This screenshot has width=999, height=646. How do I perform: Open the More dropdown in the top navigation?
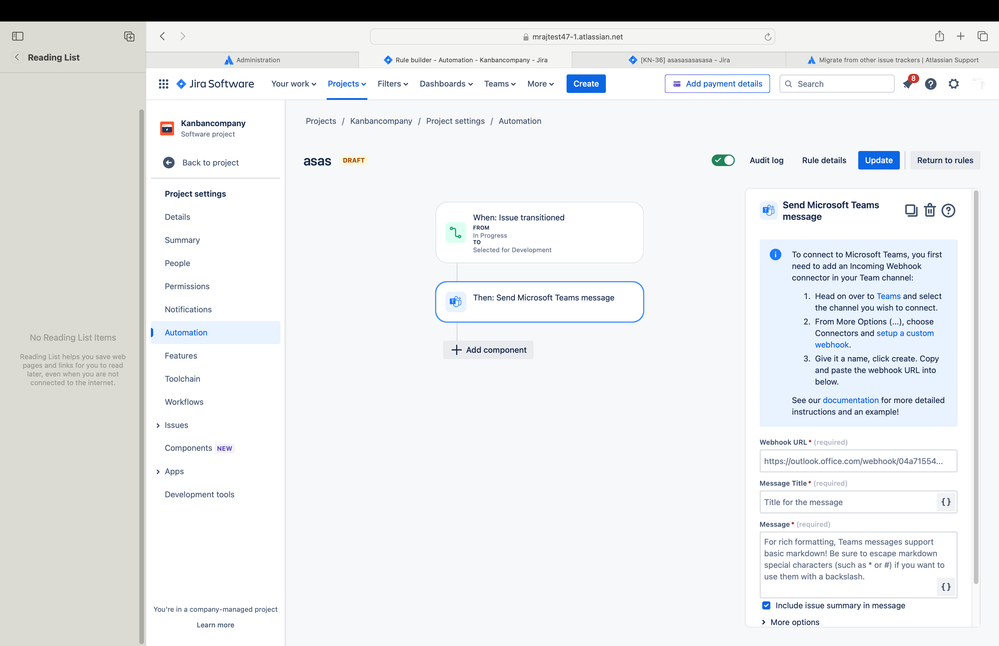[540, 83]
